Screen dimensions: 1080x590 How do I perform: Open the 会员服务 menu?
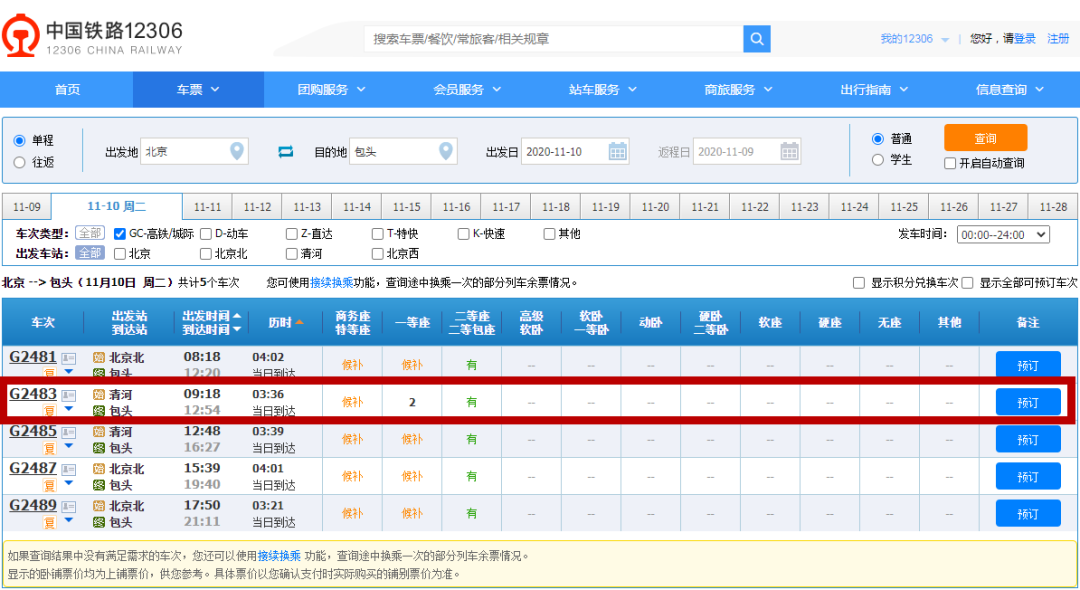467,90
